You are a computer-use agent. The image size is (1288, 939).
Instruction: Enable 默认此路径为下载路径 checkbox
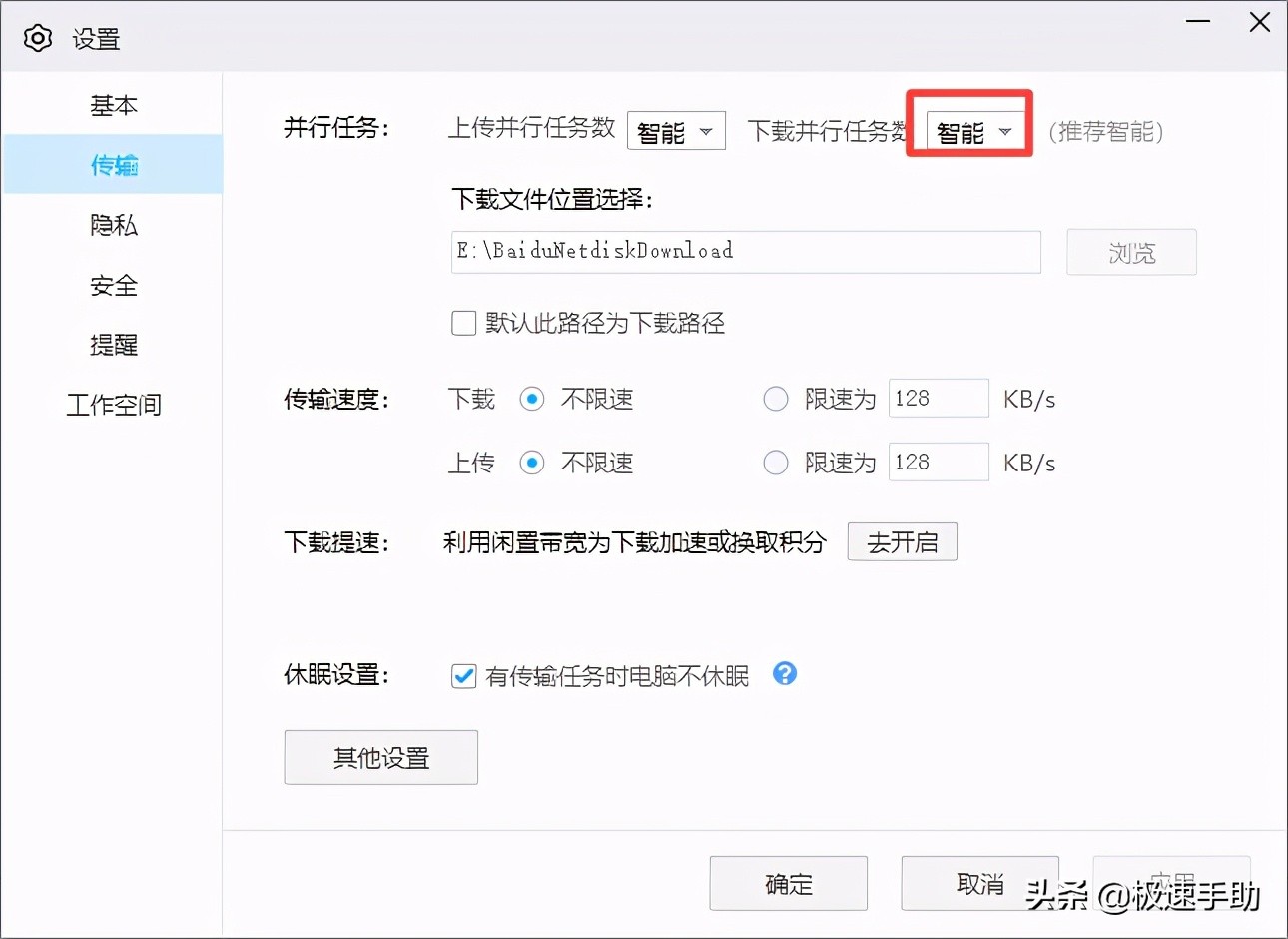click(463, 322)
